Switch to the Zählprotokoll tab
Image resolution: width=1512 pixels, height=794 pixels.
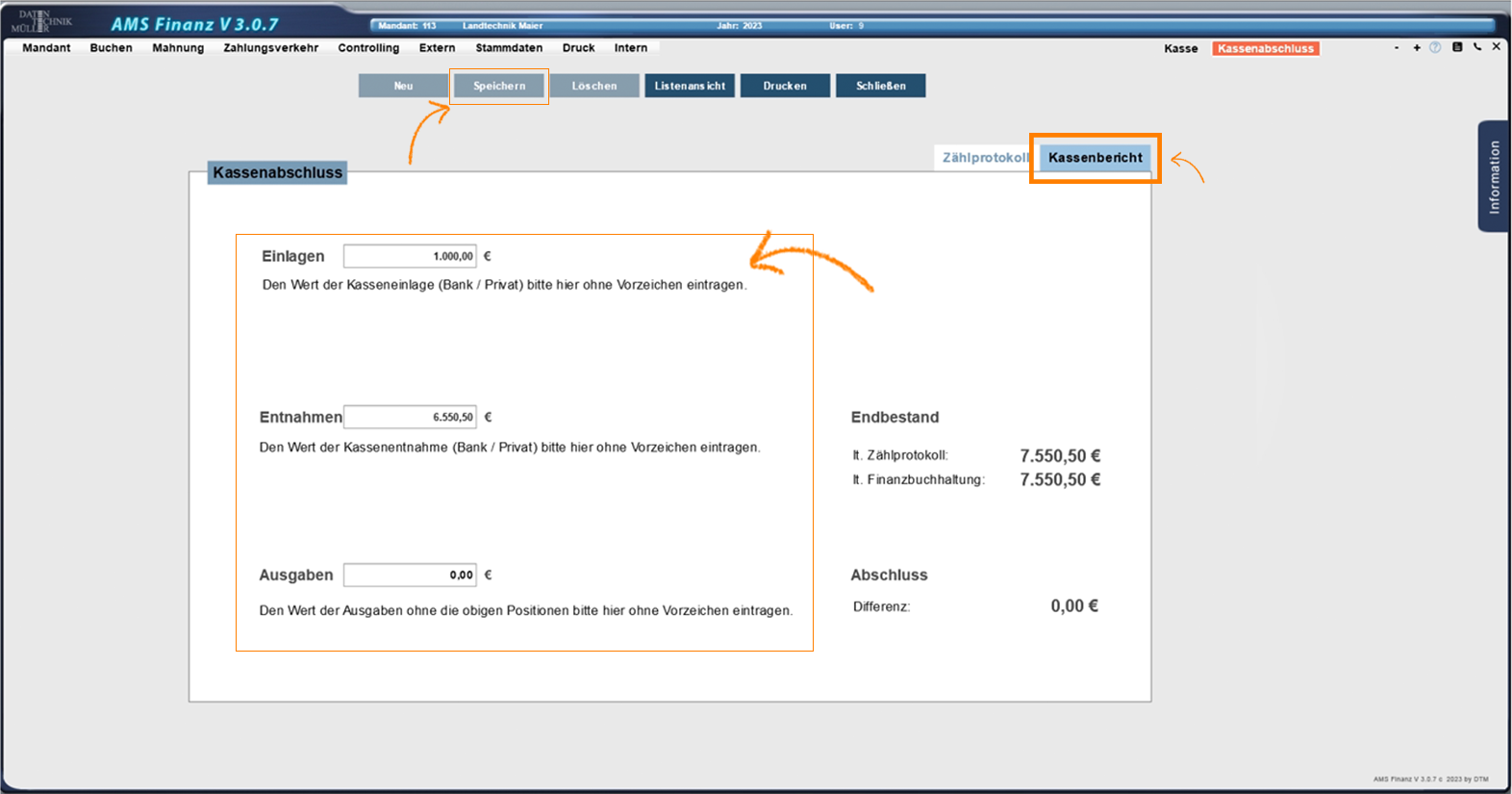(x=984, y=158)
